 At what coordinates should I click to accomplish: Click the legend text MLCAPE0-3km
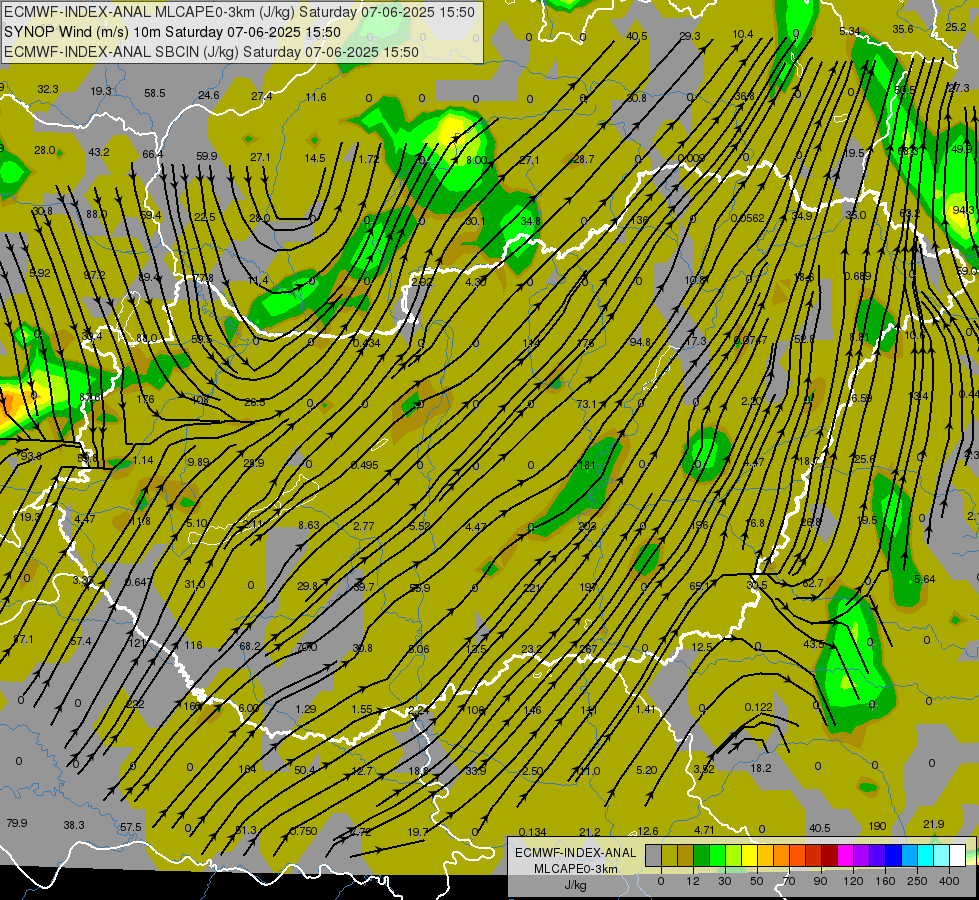pos(576,869)
